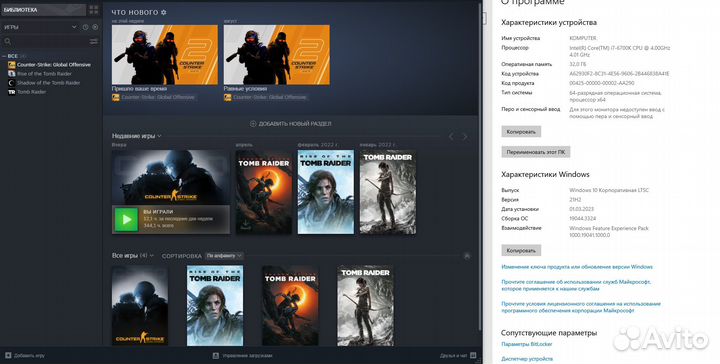Click into the library search field
720x364 pixels.
[50, 41]
